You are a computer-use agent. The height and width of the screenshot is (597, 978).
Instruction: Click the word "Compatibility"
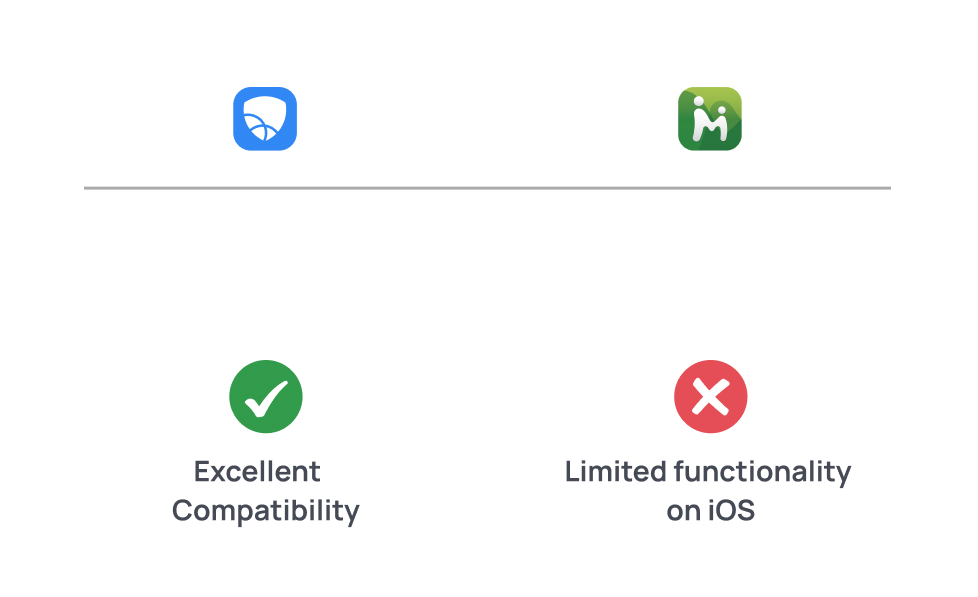[265, 511]
